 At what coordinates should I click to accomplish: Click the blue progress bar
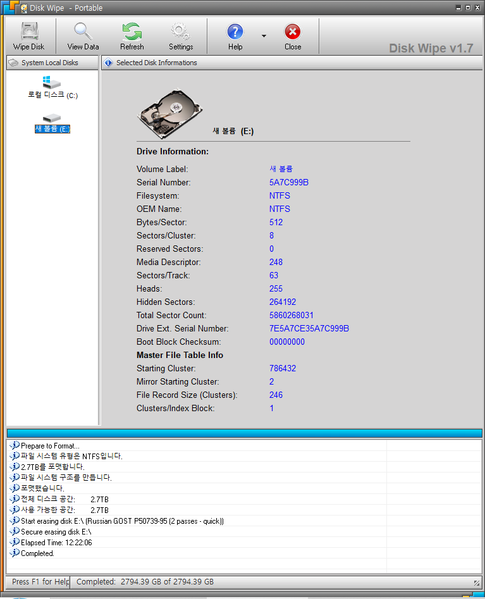pos(244,433)
